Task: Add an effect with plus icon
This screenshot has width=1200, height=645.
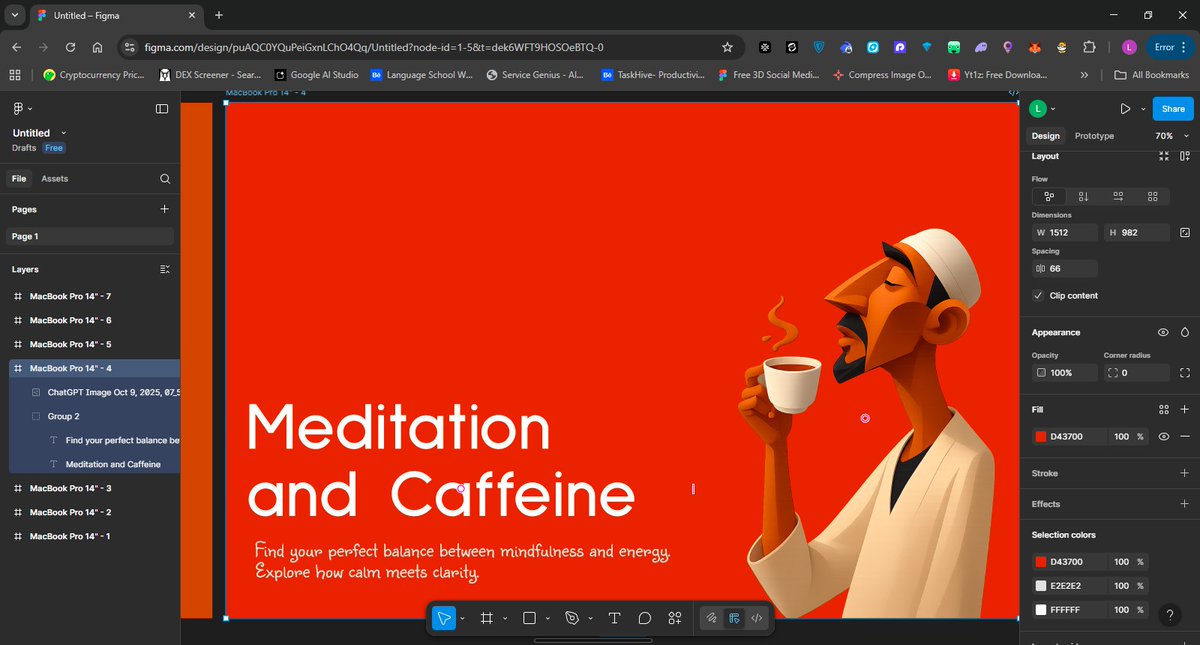Action: click(1185, 504)
